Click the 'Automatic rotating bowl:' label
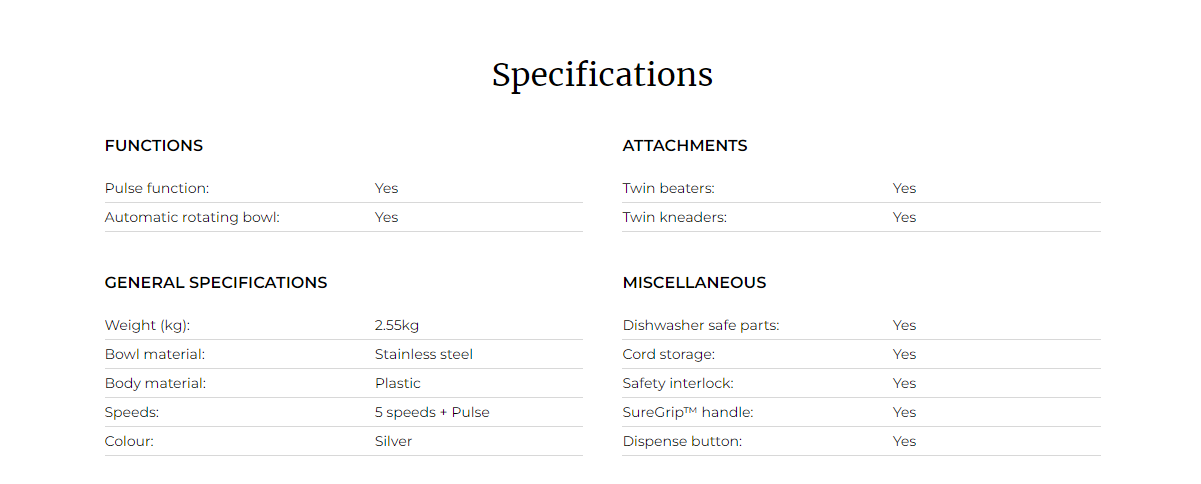Image resolution: width=1201 pixels, height=484 pixels. click(192, 217)
